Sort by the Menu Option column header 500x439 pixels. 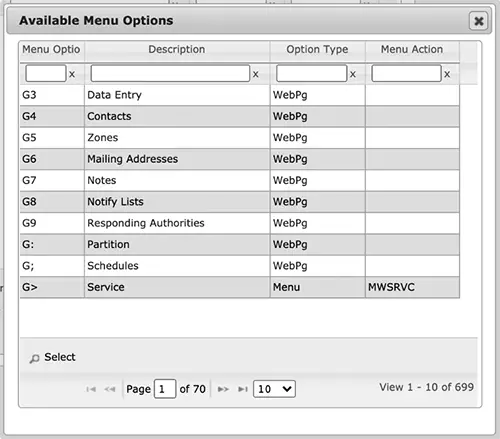tap(52, 50)
